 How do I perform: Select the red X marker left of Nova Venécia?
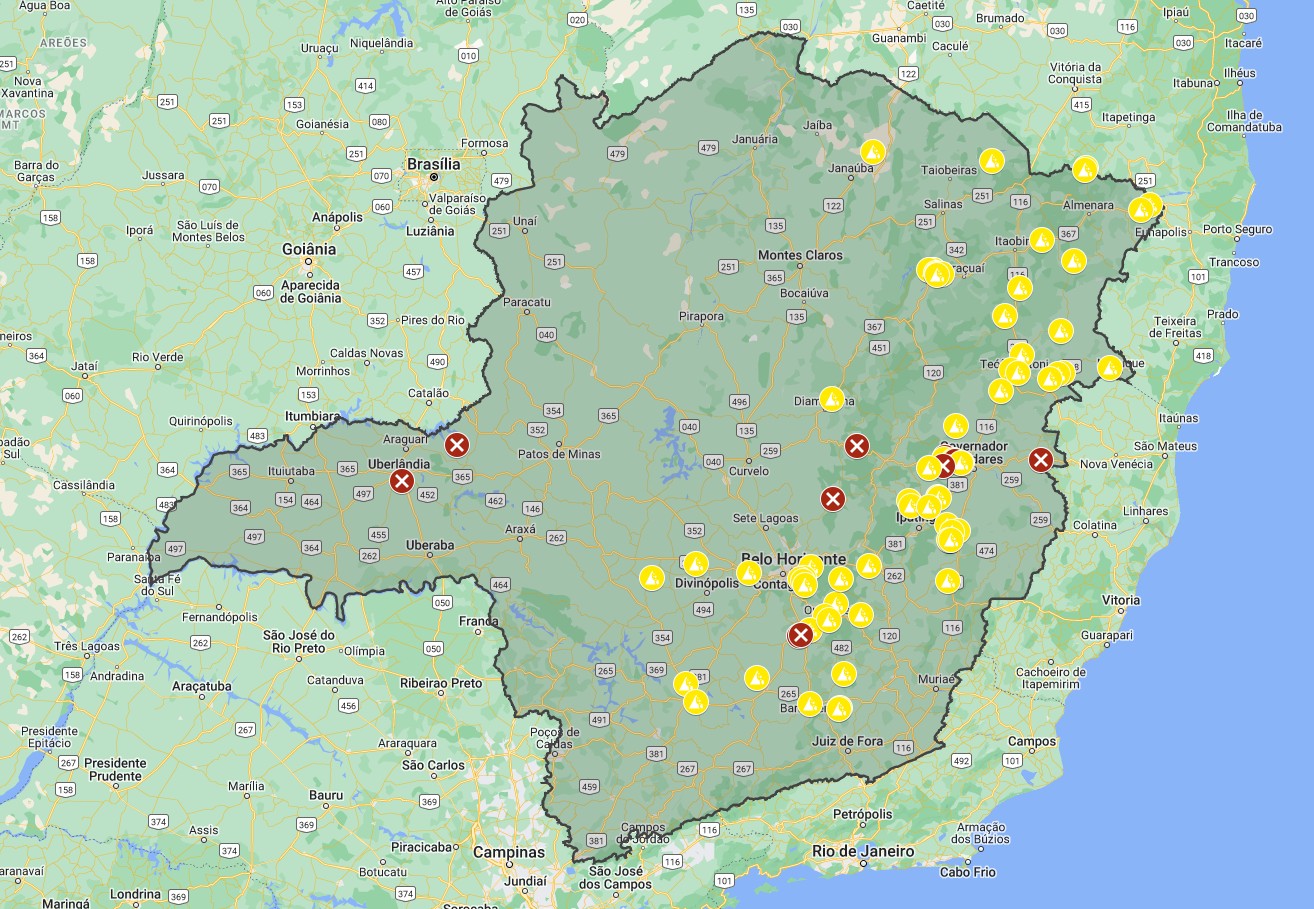(x=1041, y=460)
